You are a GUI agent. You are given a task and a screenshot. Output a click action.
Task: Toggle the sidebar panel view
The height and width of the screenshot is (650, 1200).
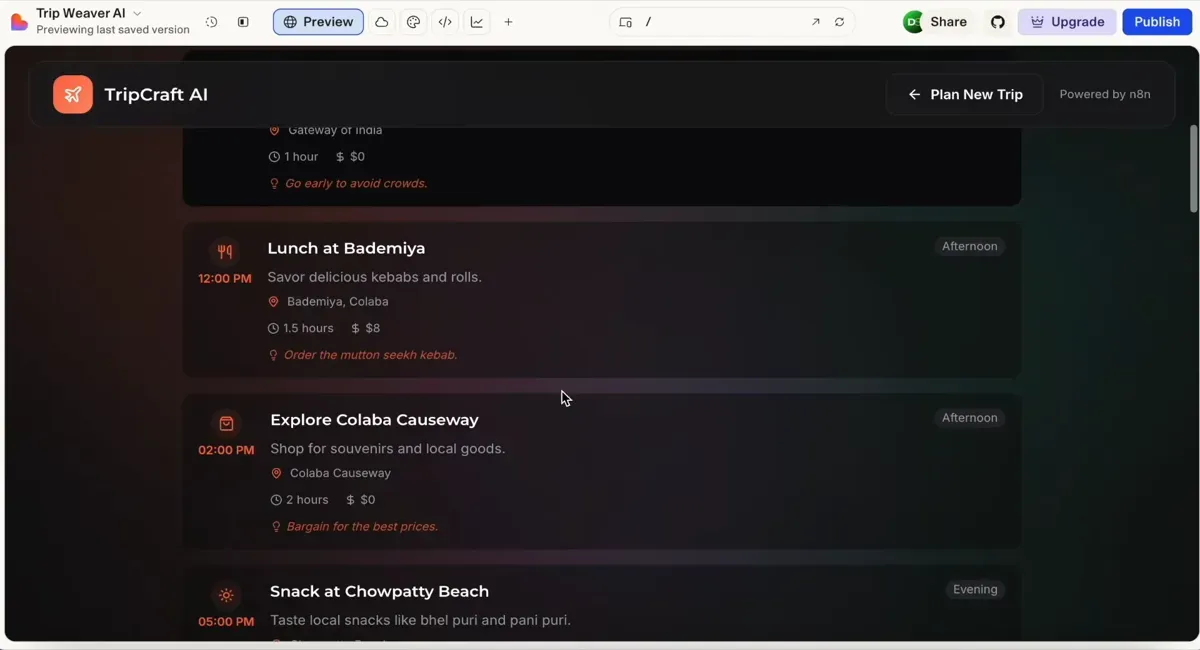[x=243, y=21]
